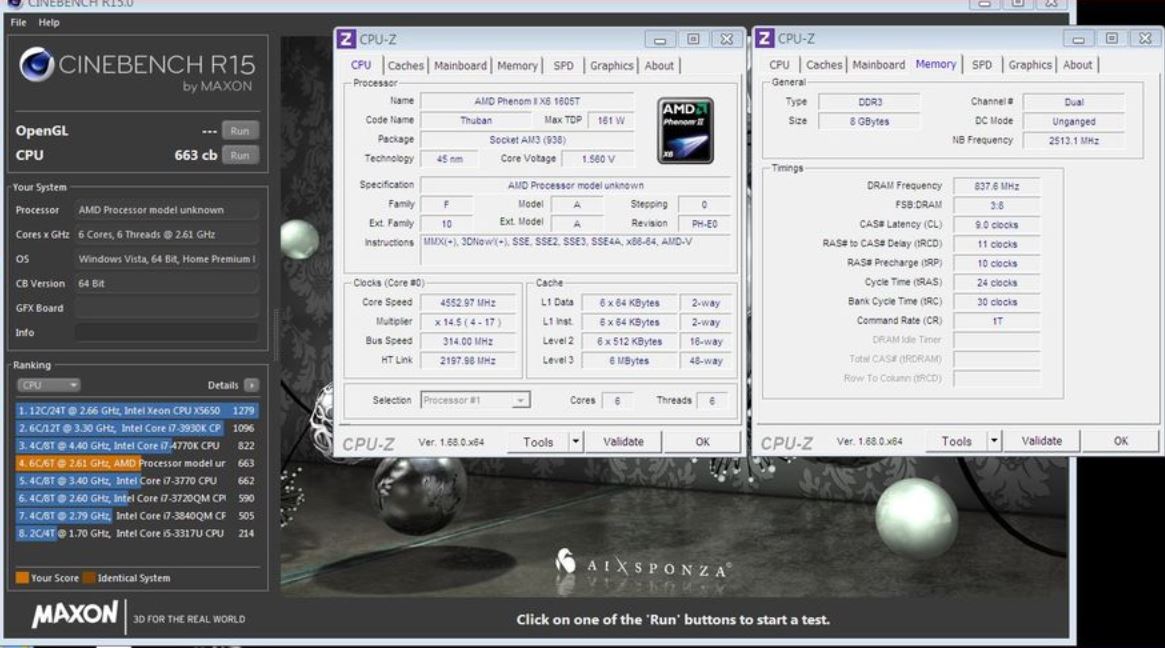Close the left CPU-Z window
This screenshot has width=1165, height=648.
[727, 39]
